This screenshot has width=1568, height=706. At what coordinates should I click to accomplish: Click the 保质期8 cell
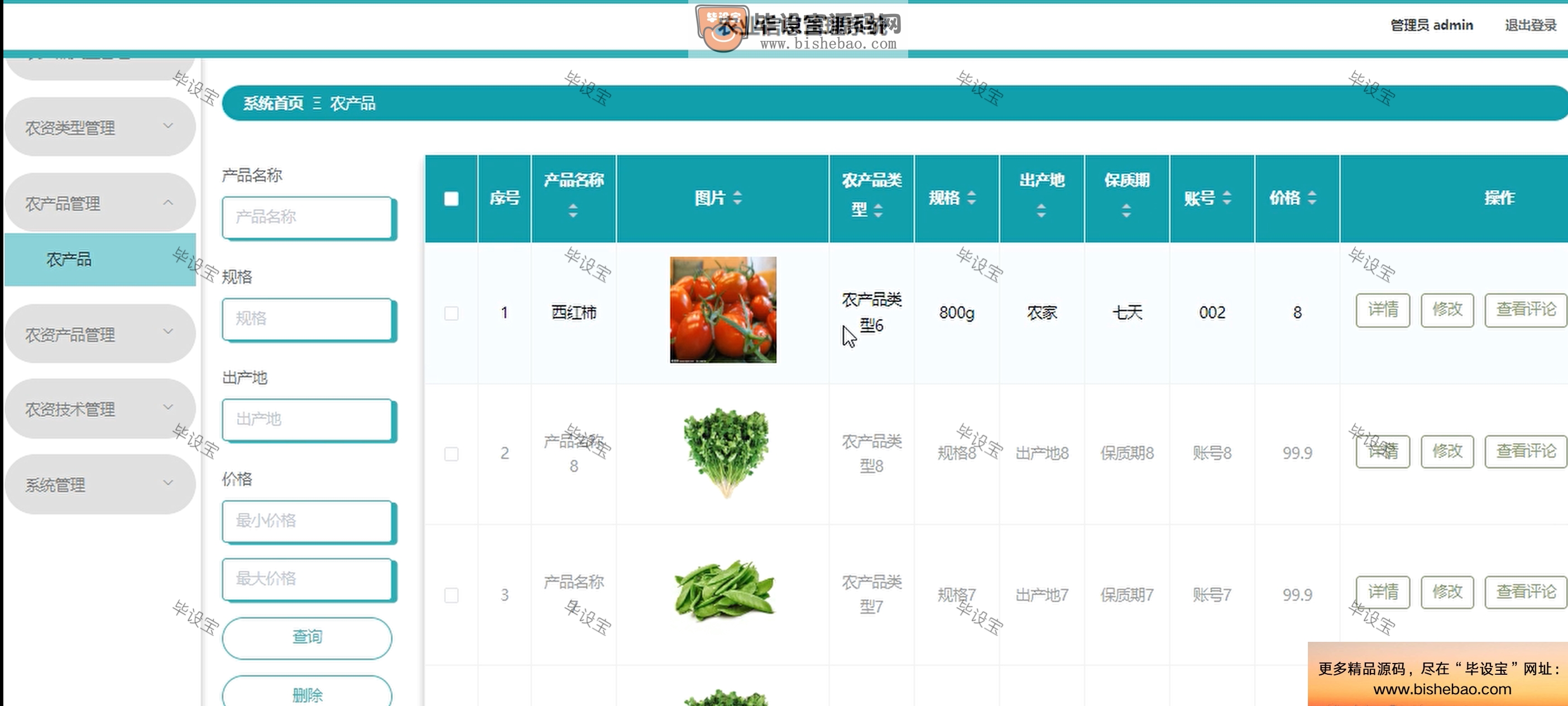tap(1126, 453)
